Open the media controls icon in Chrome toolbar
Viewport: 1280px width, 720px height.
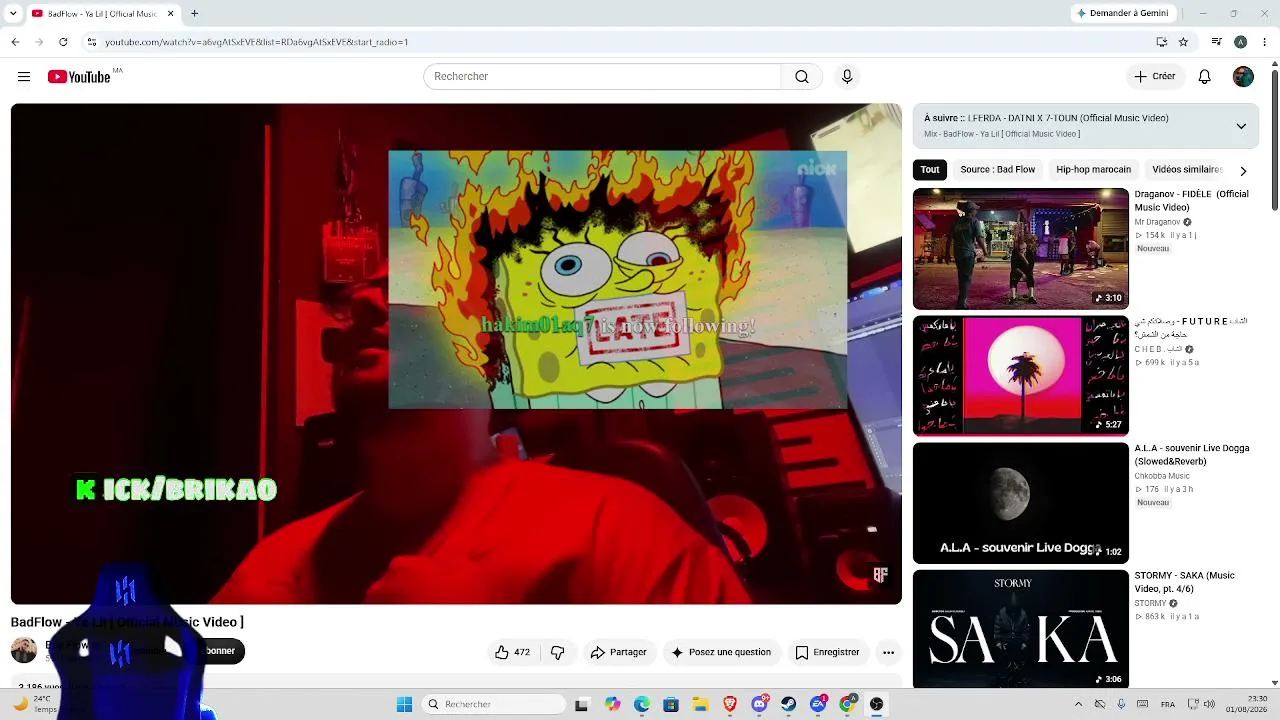coord(1216,42)
